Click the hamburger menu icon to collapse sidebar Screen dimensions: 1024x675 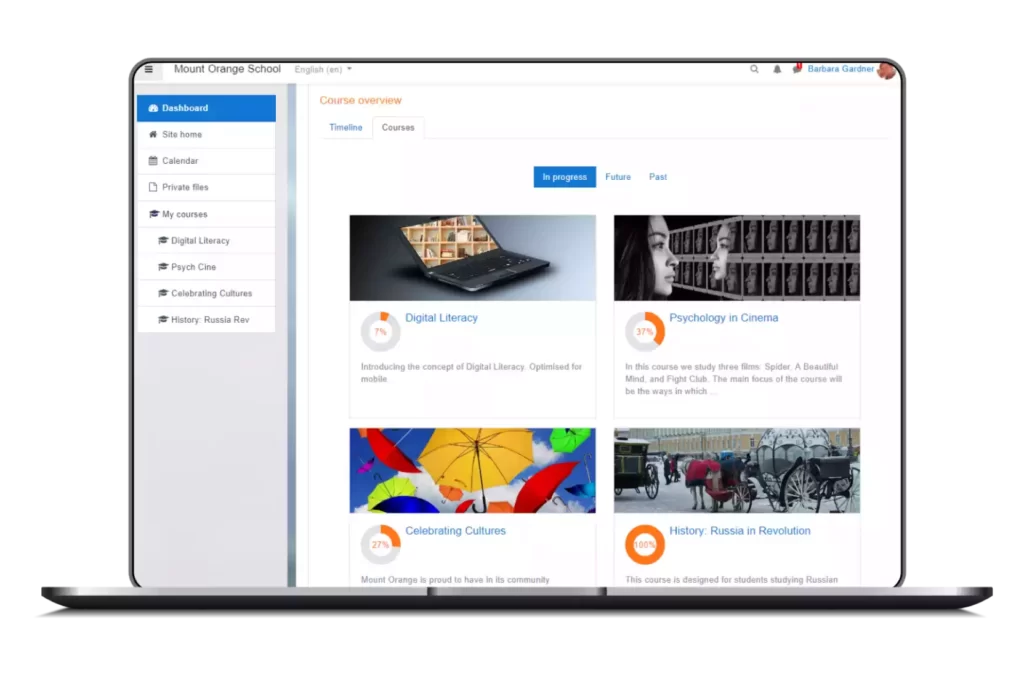(149, 70)
